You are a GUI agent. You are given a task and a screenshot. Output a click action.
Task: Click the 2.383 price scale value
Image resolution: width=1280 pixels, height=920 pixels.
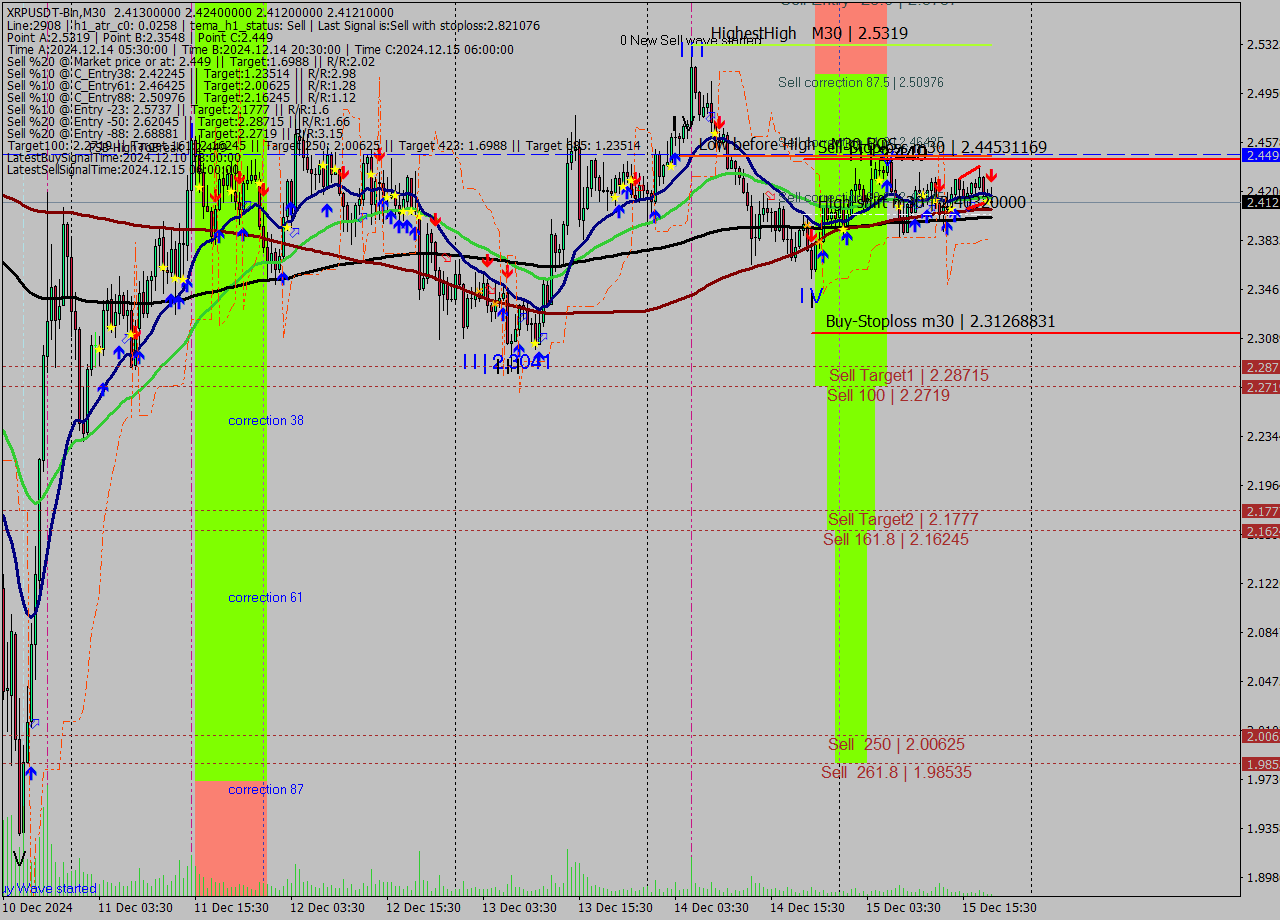pos(1263,241)
